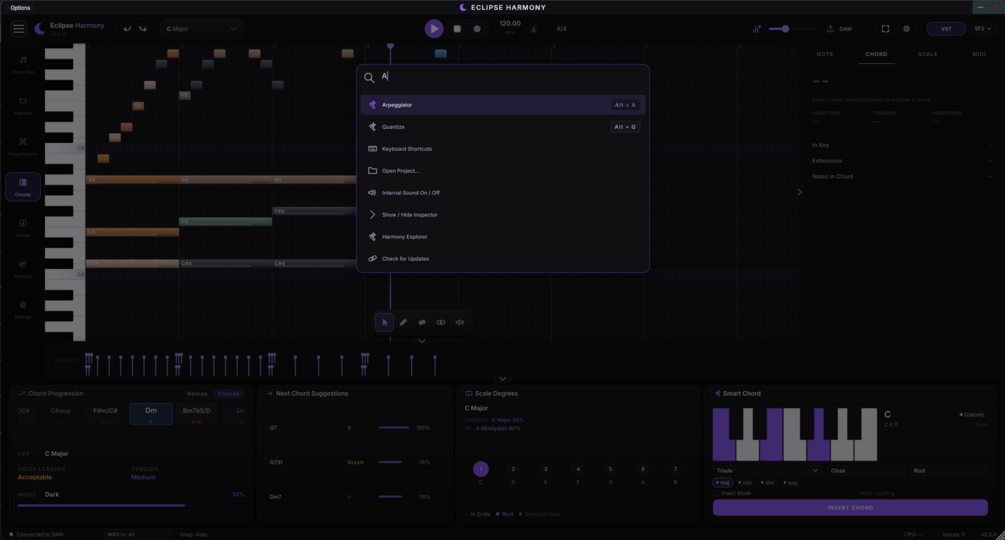Open the C Major key dropdown
Image resolution: width=1005 pixels, height=540 pixels.
[x=201, y=29]
